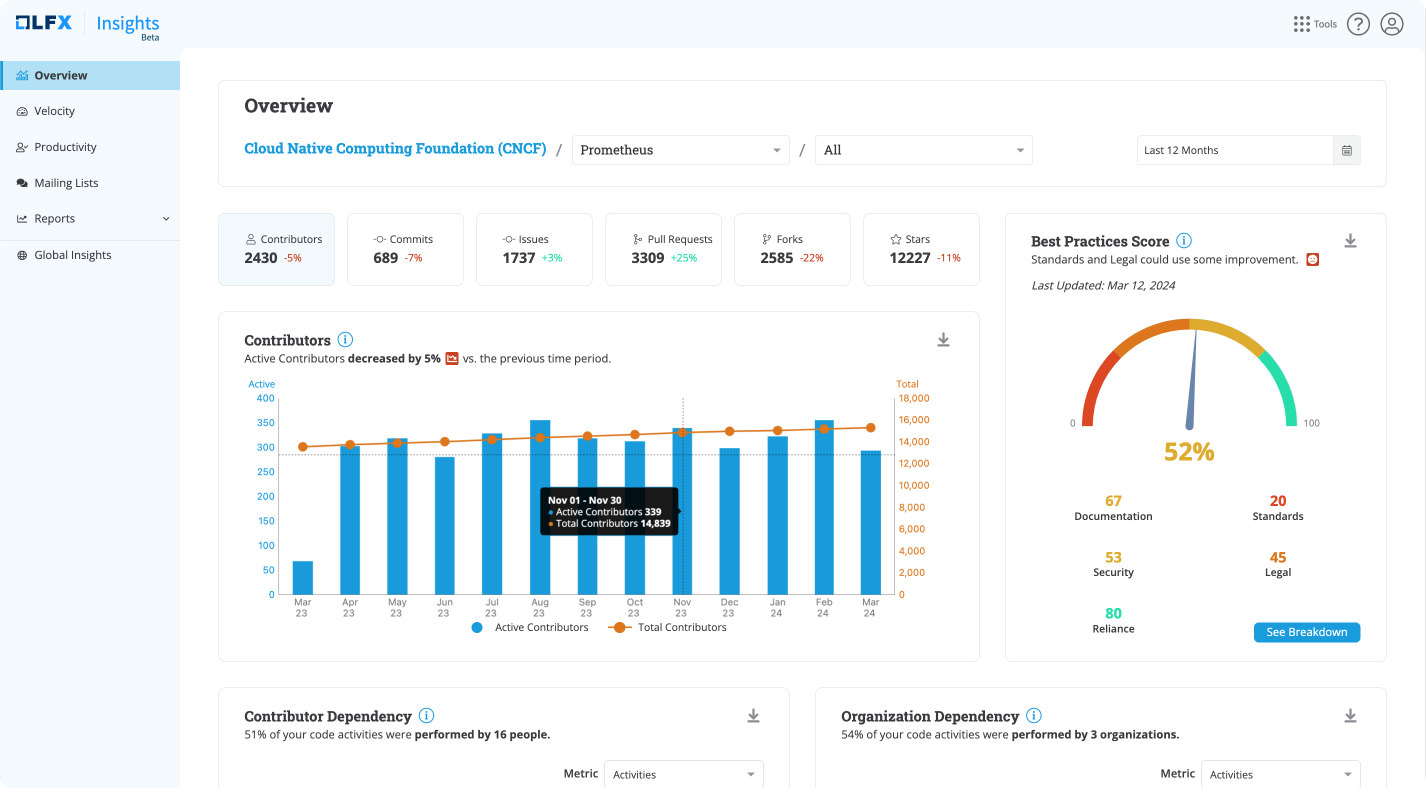Go to Productivity in the sidebar
The height and width of the screenshot is (788, 1426).
(90, 147)
